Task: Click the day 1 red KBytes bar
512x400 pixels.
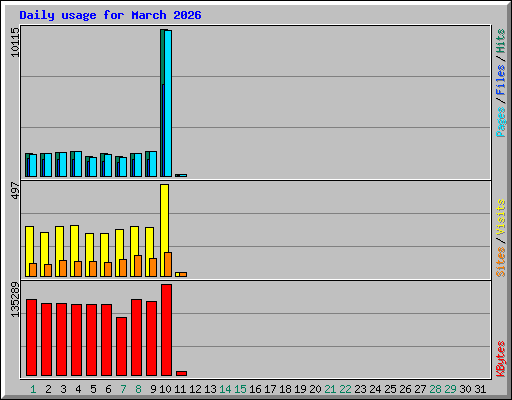Action: point(31,337)
